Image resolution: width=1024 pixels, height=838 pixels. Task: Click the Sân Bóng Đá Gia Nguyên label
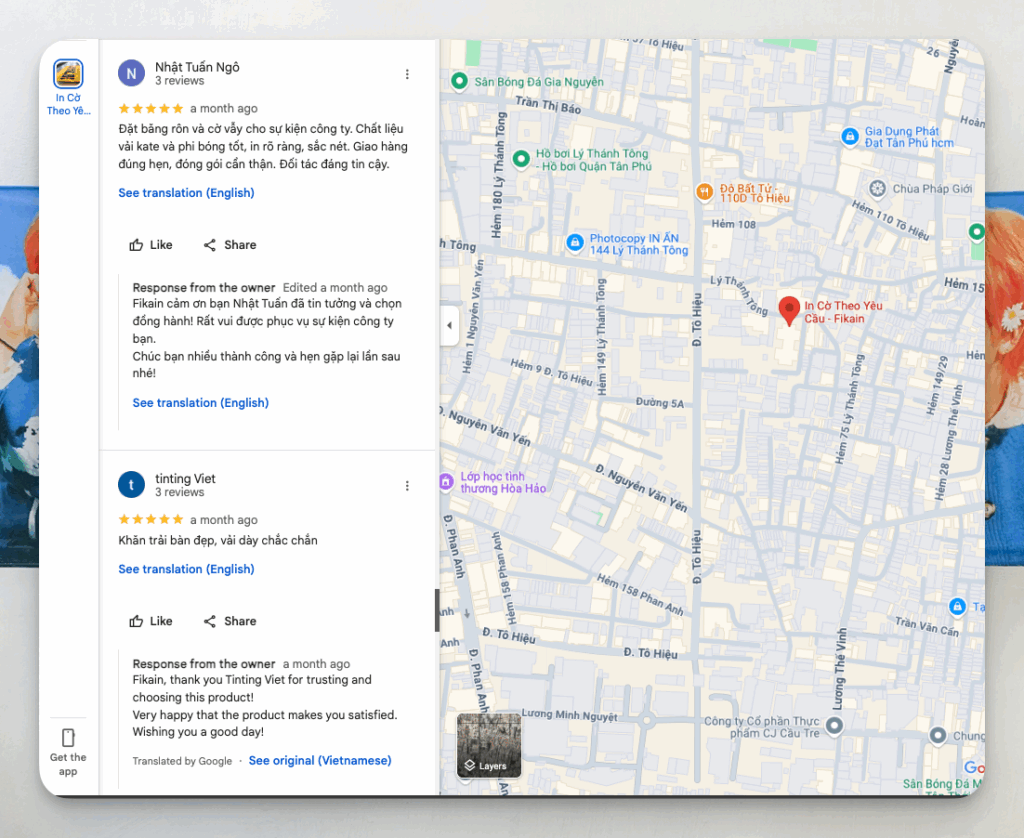coord(539,82)
